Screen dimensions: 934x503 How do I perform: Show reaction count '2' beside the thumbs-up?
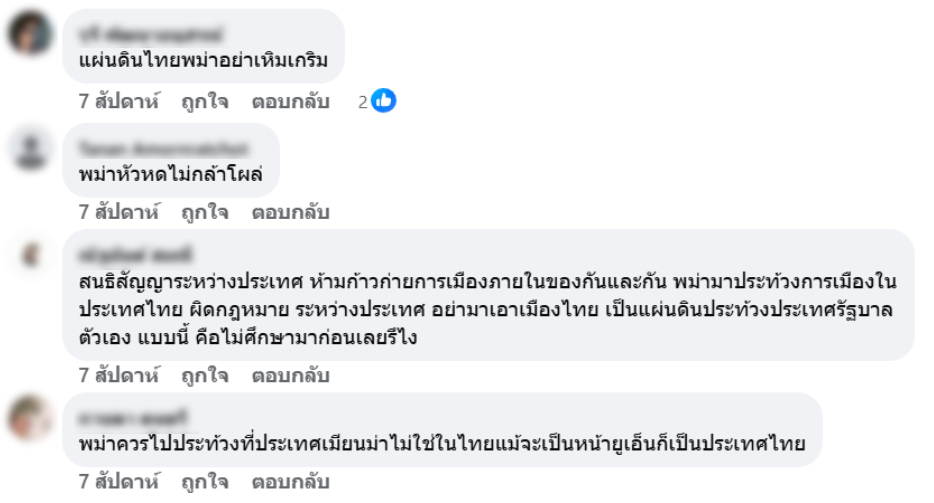[x=363, y=102]
